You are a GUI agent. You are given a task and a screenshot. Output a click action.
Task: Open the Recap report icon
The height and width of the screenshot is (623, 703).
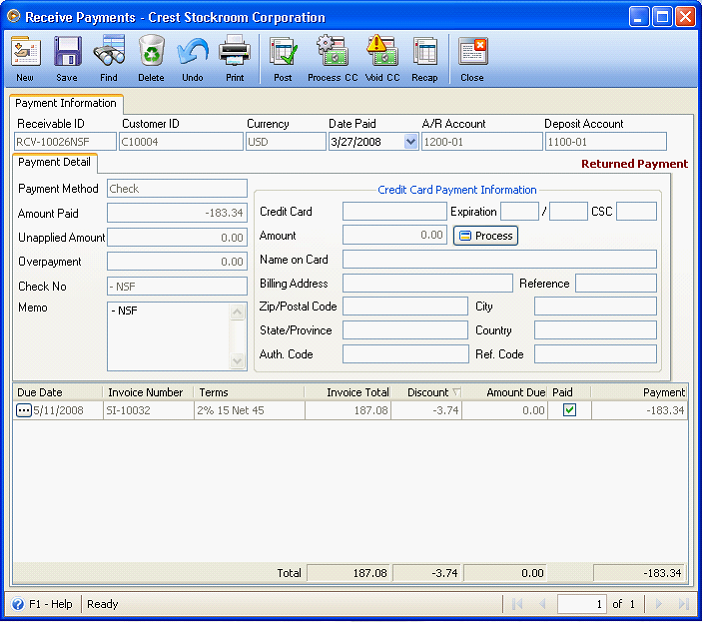pos(425,52)
